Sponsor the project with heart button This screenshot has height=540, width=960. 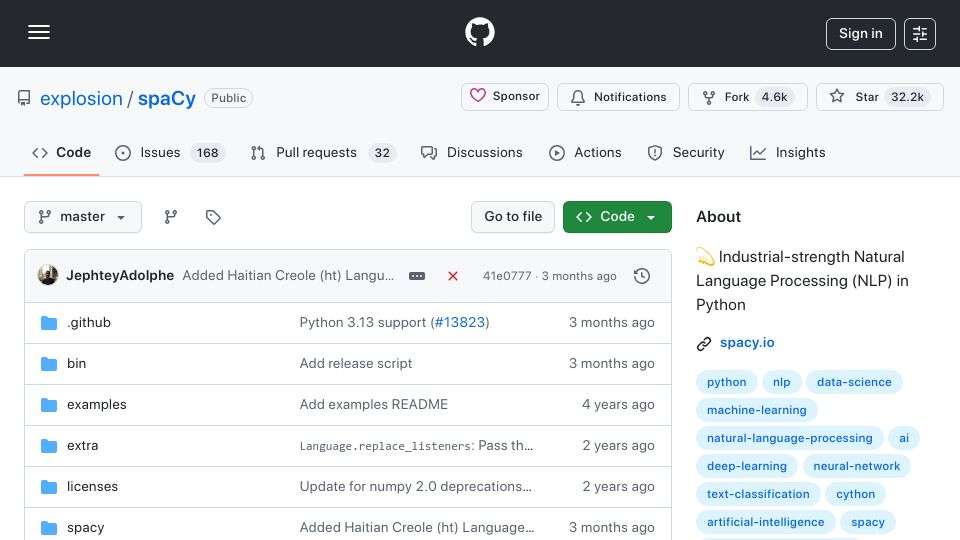click(x=504, y=97)
